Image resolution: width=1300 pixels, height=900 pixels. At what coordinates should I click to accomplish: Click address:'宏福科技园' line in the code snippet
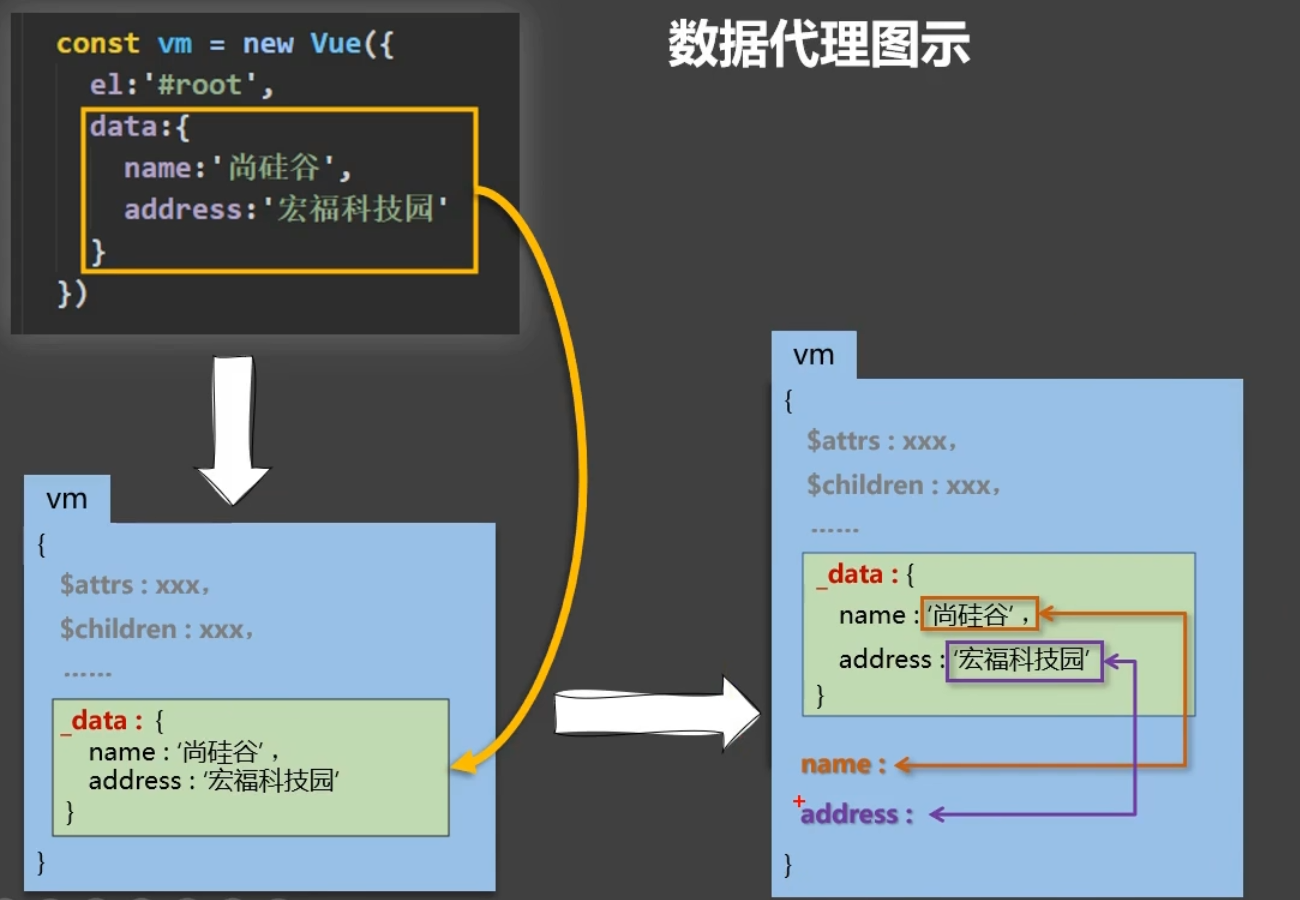285,209
